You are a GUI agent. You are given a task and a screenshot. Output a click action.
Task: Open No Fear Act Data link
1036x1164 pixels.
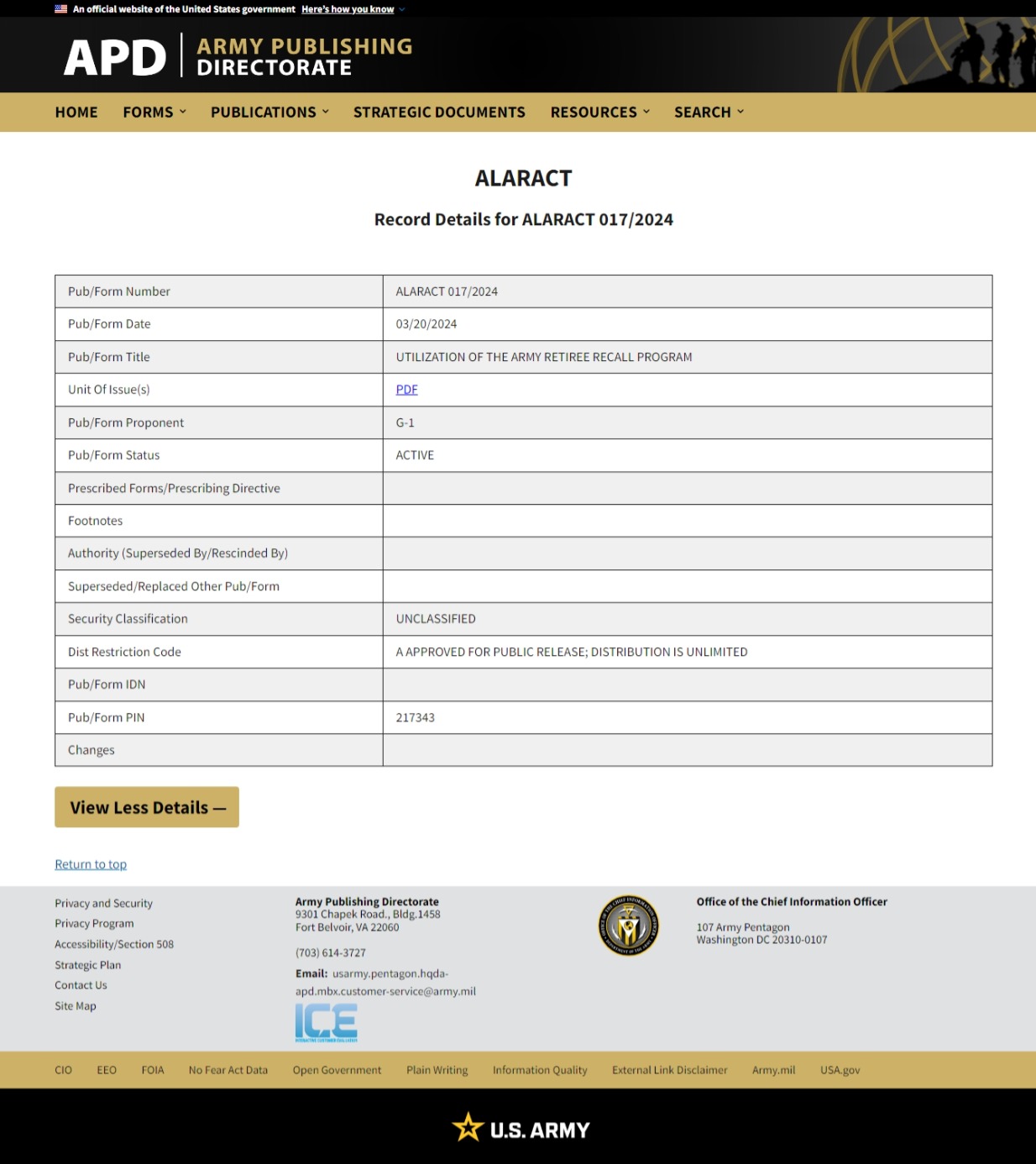(228, 1070)
